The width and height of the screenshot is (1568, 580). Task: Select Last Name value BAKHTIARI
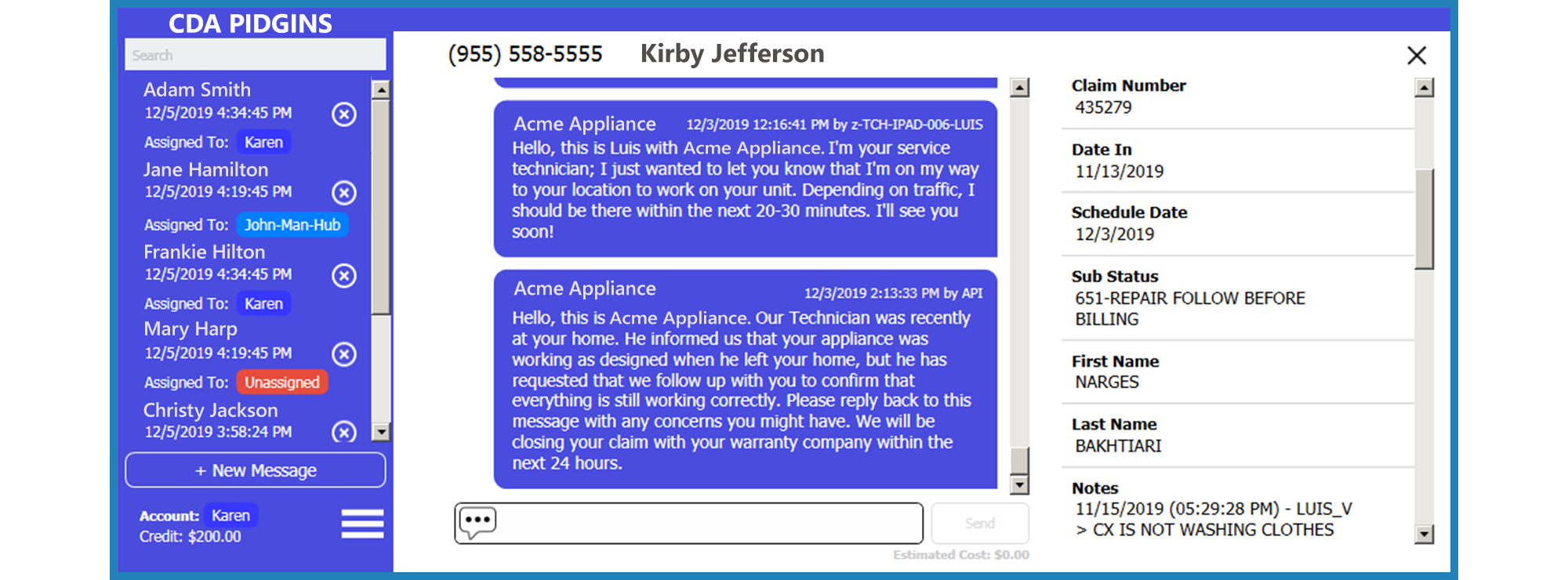1119,446
